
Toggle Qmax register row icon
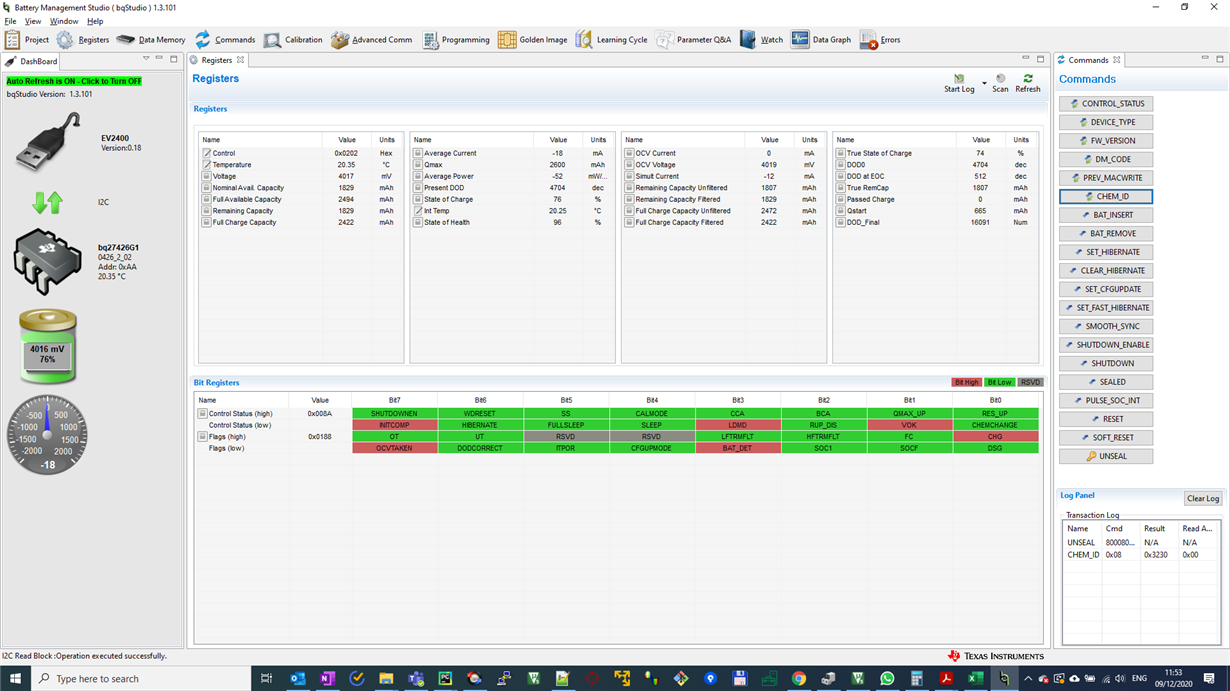point(418,165)
